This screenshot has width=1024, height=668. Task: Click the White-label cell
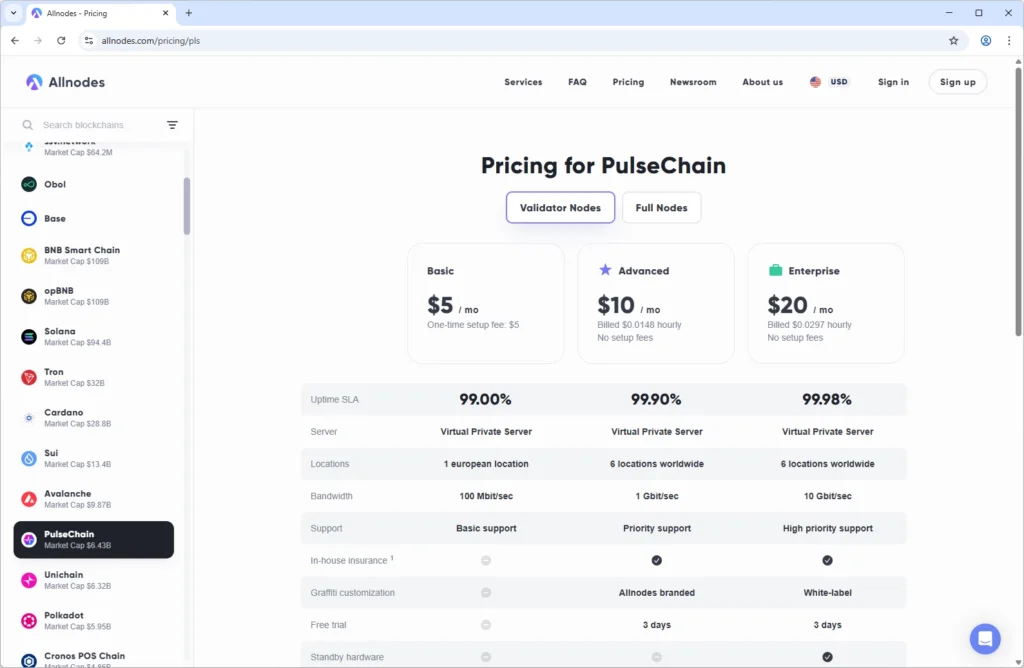pos(827,592)
